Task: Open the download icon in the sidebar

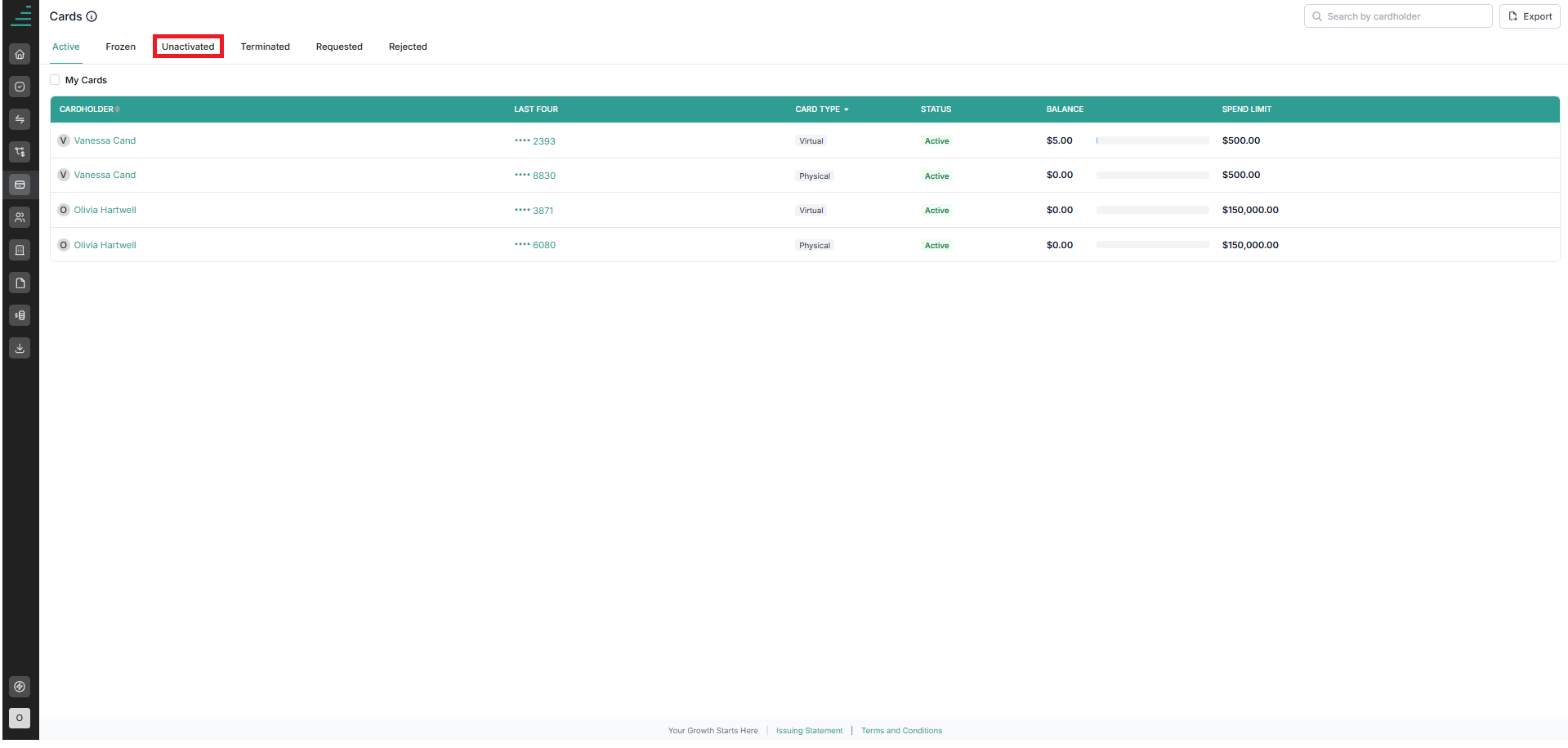Action: click(x=20, y=348)
